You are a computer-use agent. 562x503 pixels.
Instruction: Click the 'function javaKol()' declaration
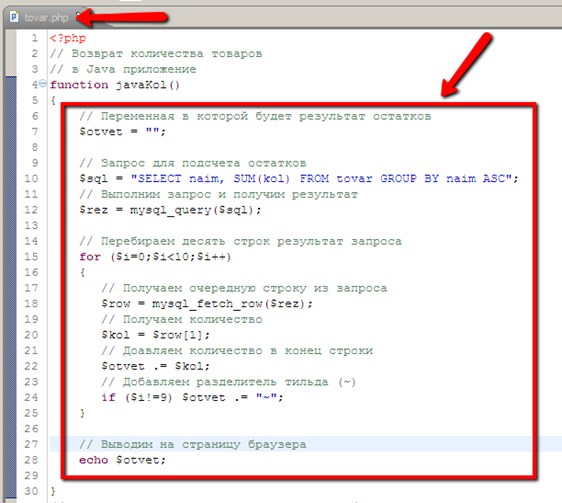115,85
